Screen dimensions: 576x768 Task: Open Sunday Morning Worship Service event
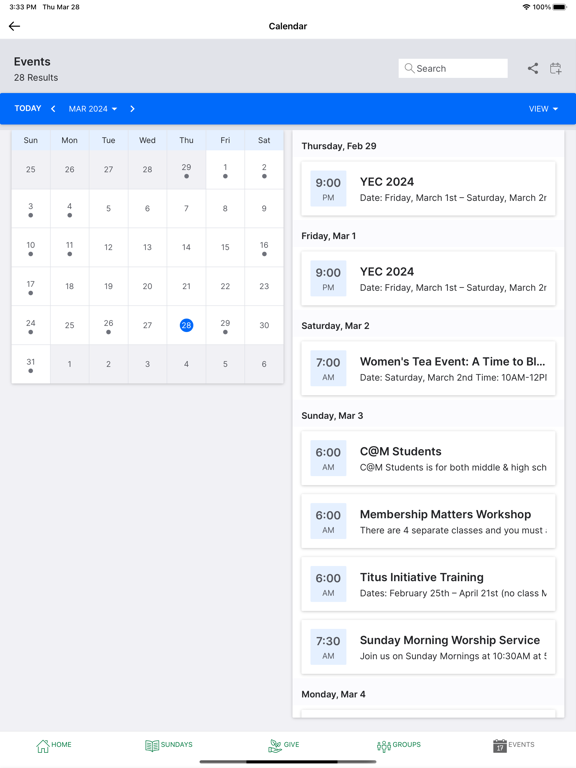(x=428, y=647)
